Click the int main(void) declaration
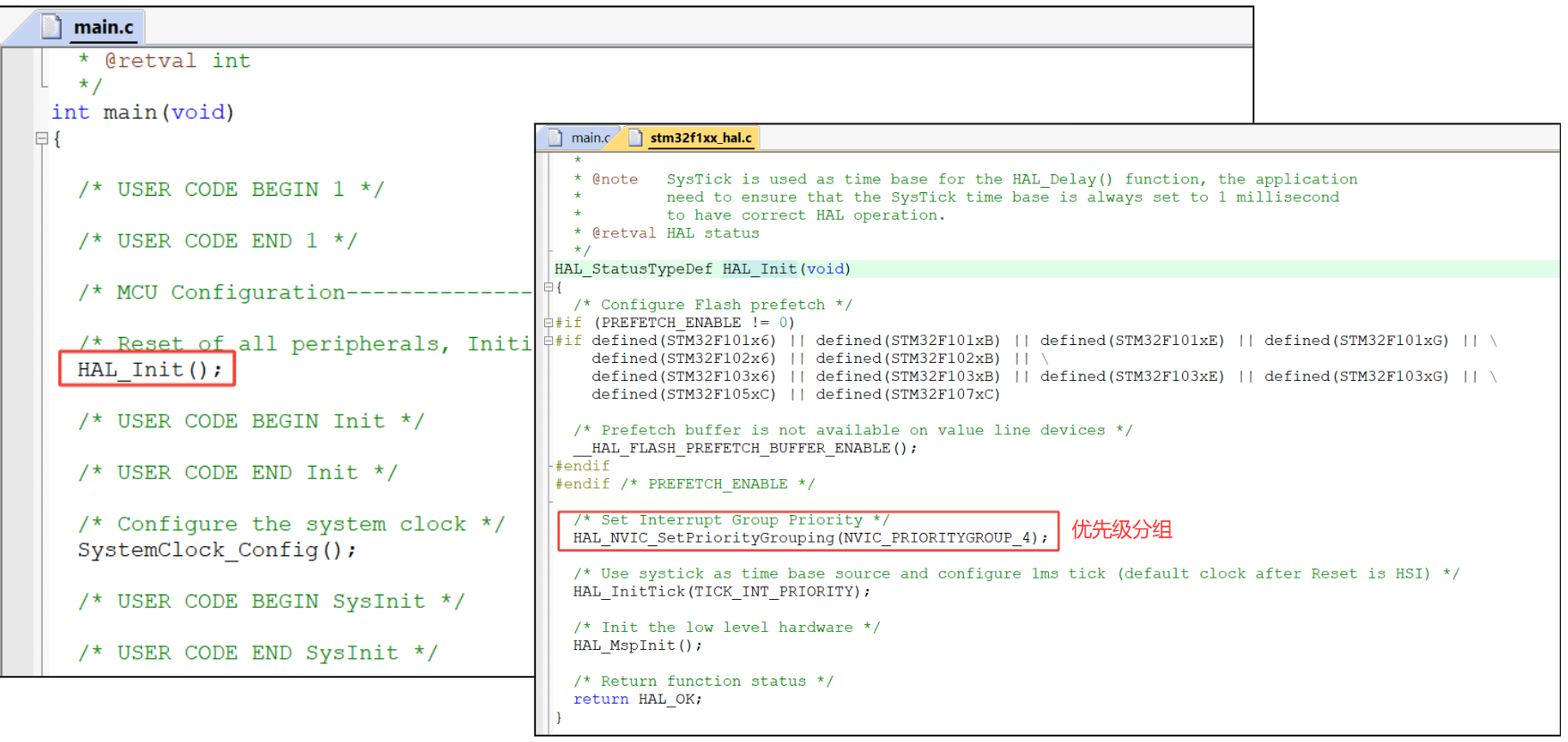 [143, 112]
